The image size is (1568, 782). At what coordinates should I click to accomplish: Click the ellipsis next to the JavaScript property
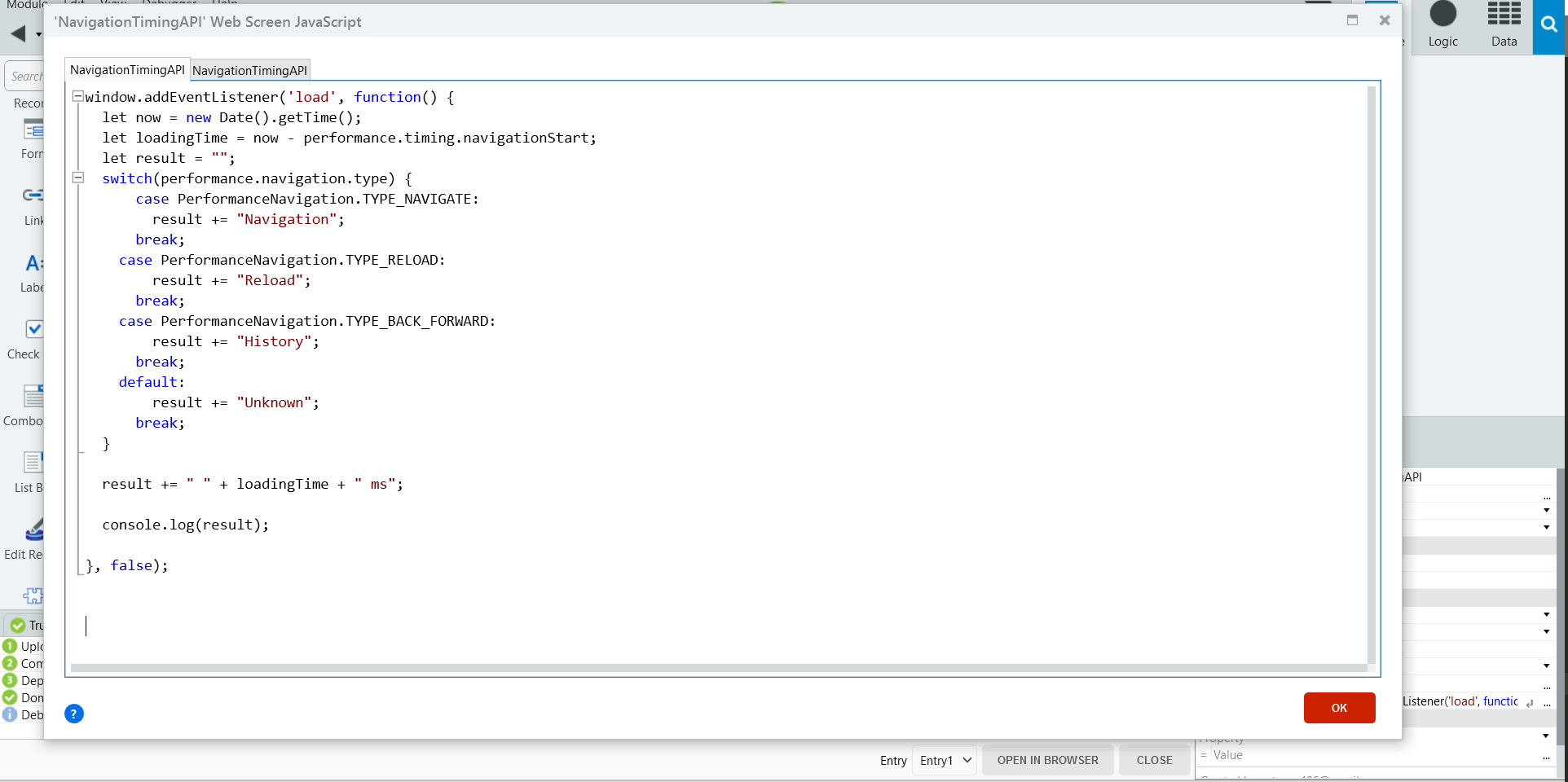pos(1548,701)
